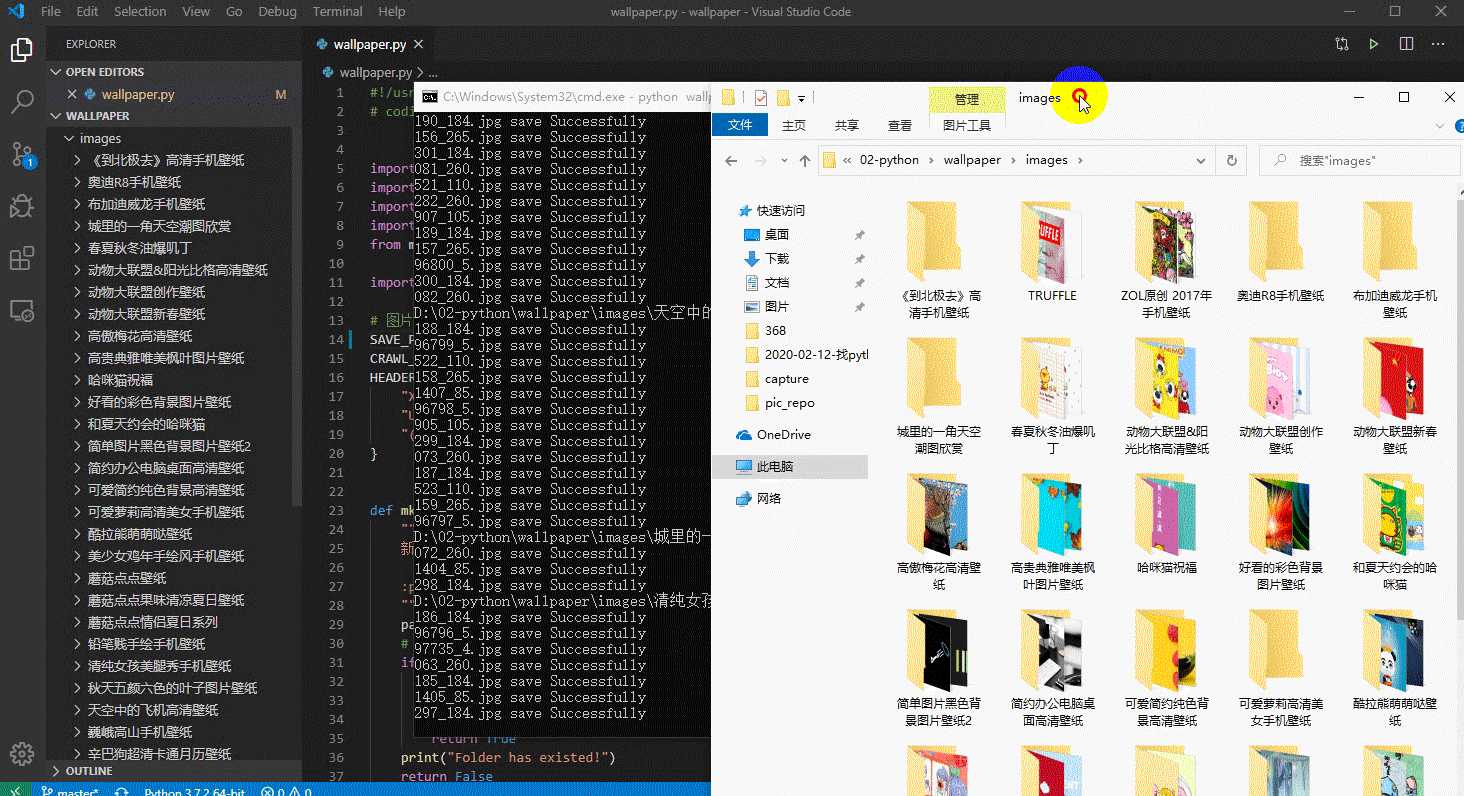
Task: Open the editor More Actions ellipsis
Action: point(1438,44)
